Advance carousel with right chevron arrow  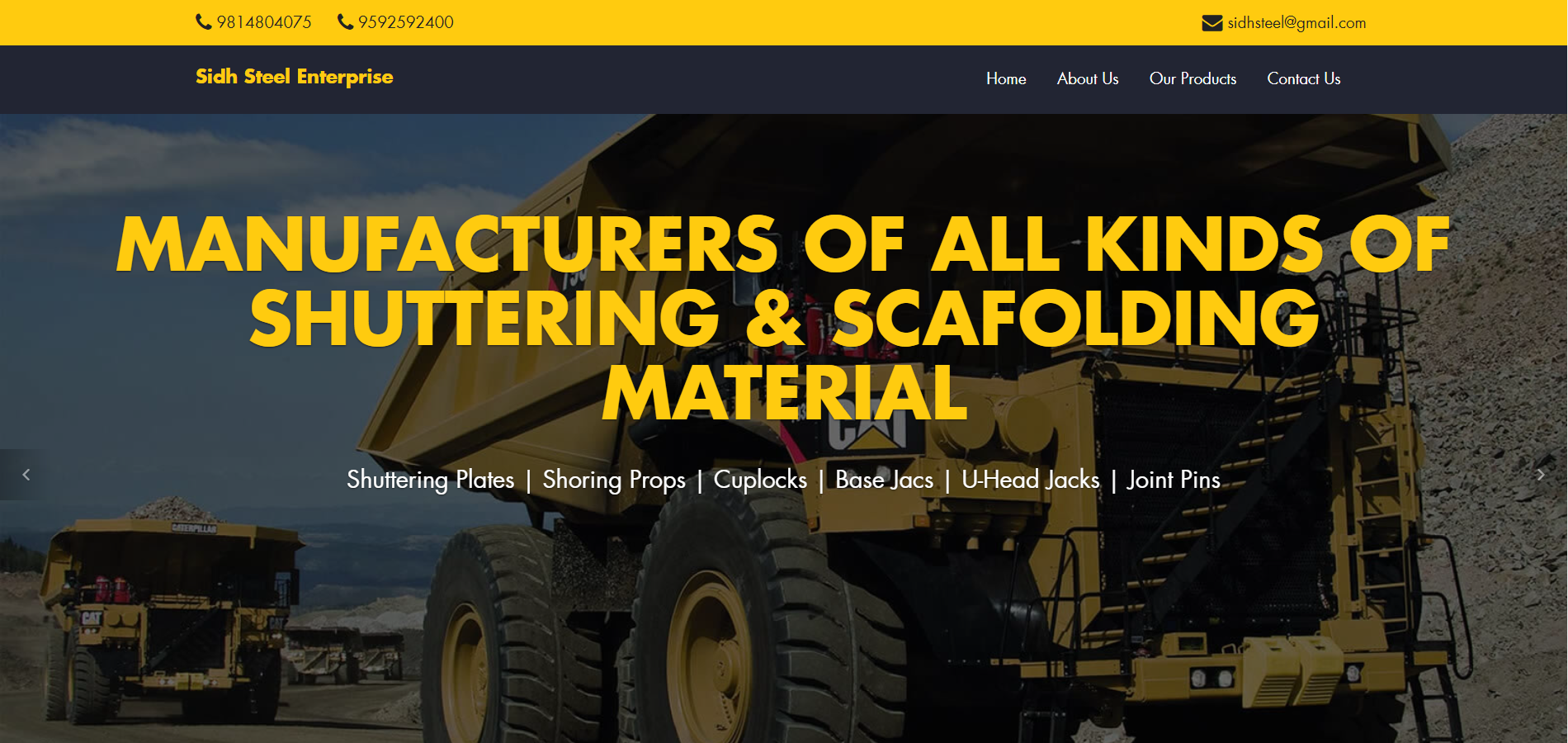[1540, 475]
